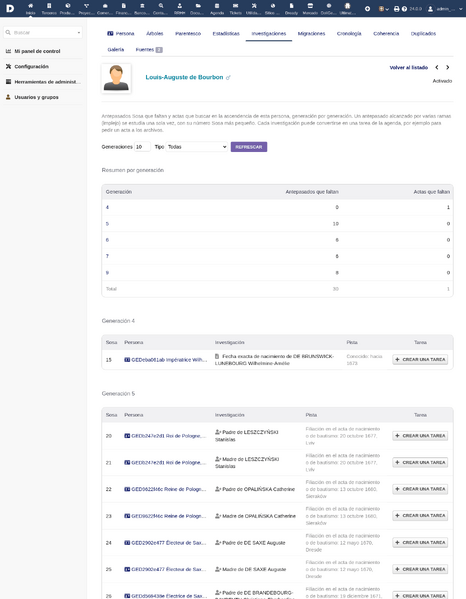Image resolution: width=466 pixels, height=599 pixels.
Task: Click the REFRESCAR button
Action: coord(249,147)
